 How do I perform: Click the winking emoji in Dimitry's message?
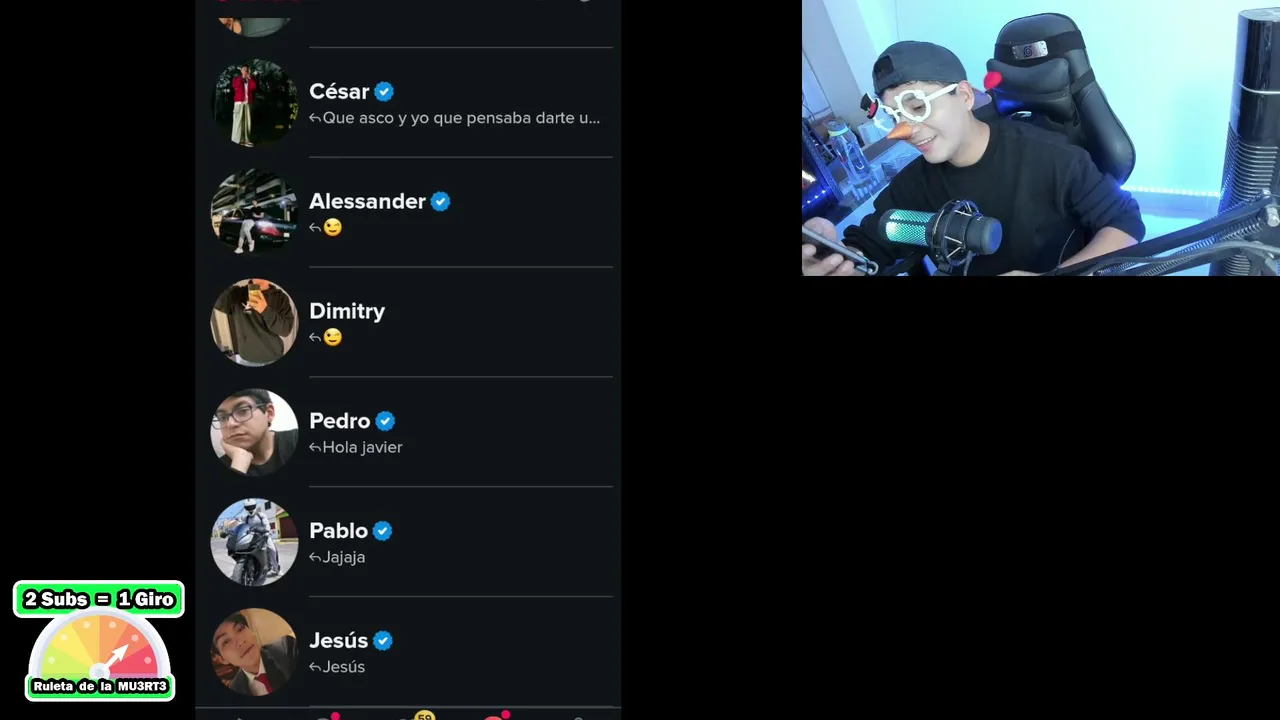click(333, 338)
